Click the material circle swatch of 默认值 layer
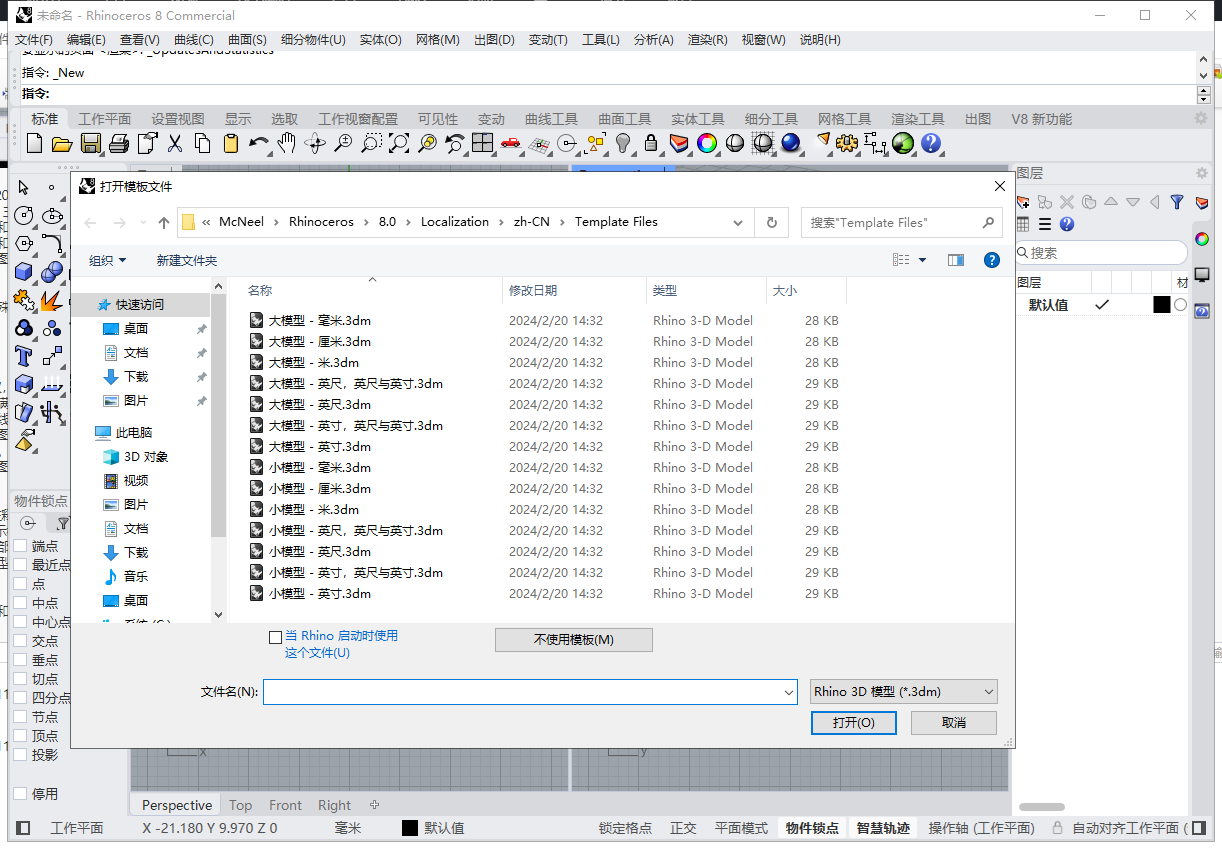The width and height of the screenshot is (1222, 849). click(1181, 305)
